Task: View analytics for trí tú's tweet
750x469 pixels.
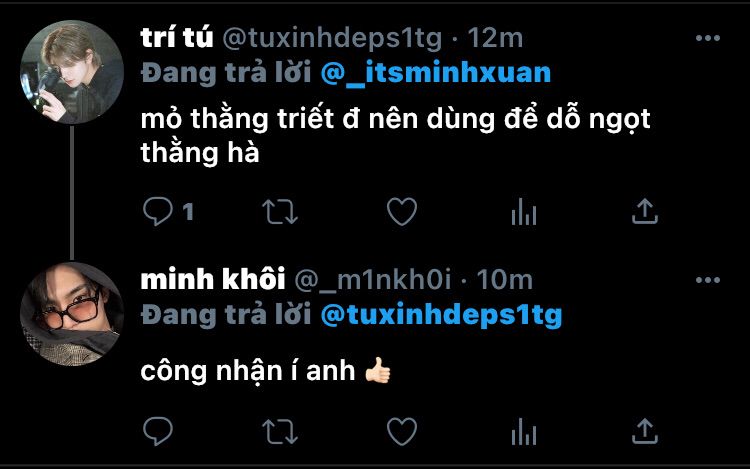Action: click(524, 211)
